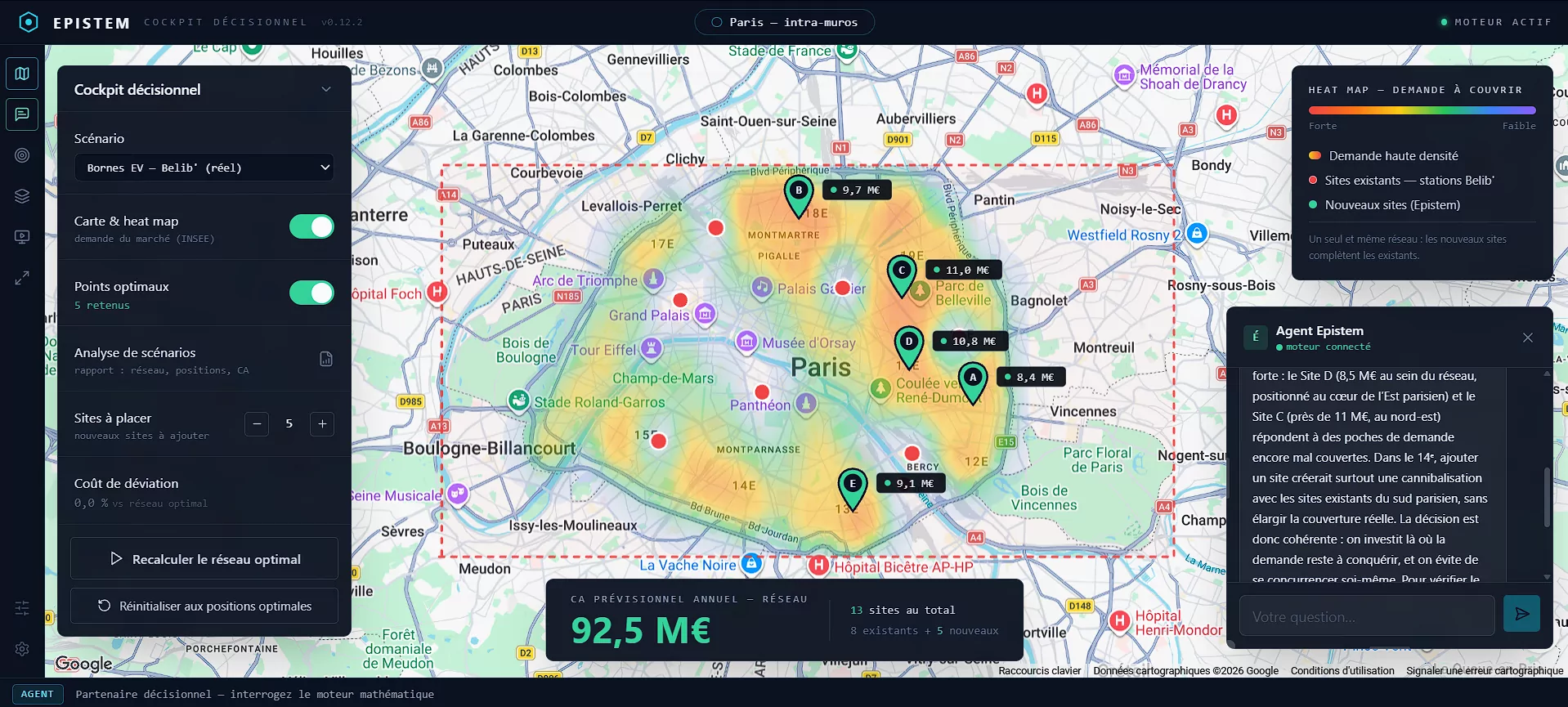Click the Arc de Triomphe map marker
1568x707 pixels.
(x=653, y=280)
